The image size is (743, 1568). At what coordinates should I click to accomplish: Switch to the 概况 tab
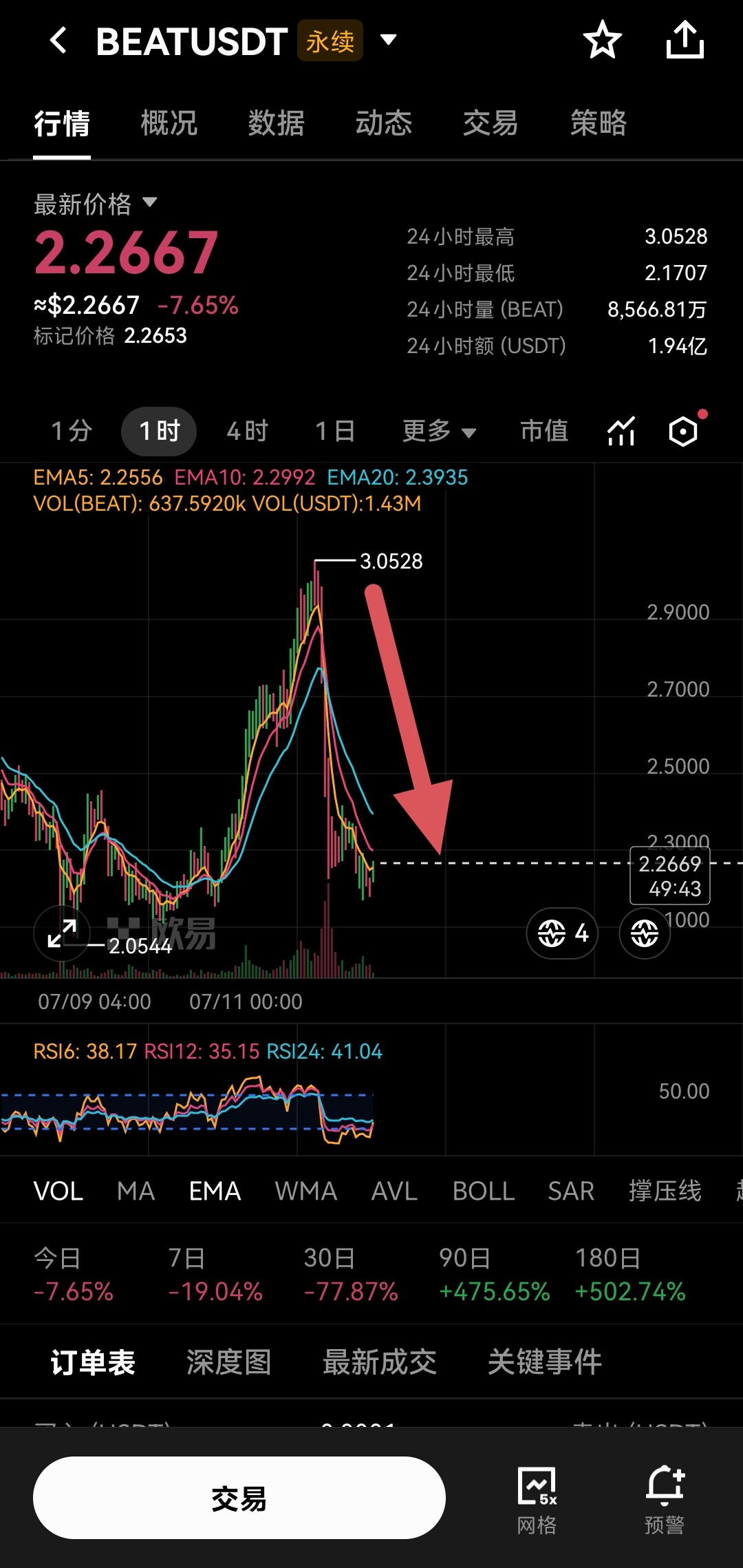tap(169, 124)
